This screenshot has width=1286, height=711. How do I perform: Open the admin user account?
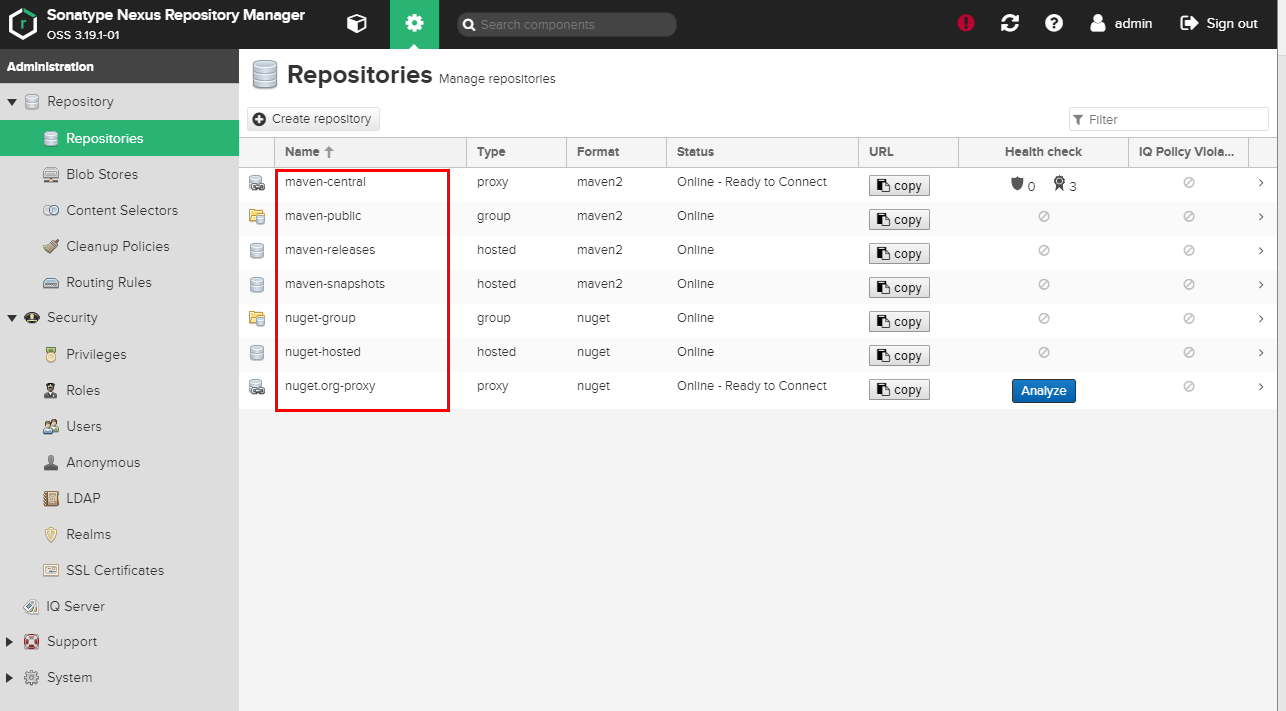pyautogui.click(x=1121, y=23)
